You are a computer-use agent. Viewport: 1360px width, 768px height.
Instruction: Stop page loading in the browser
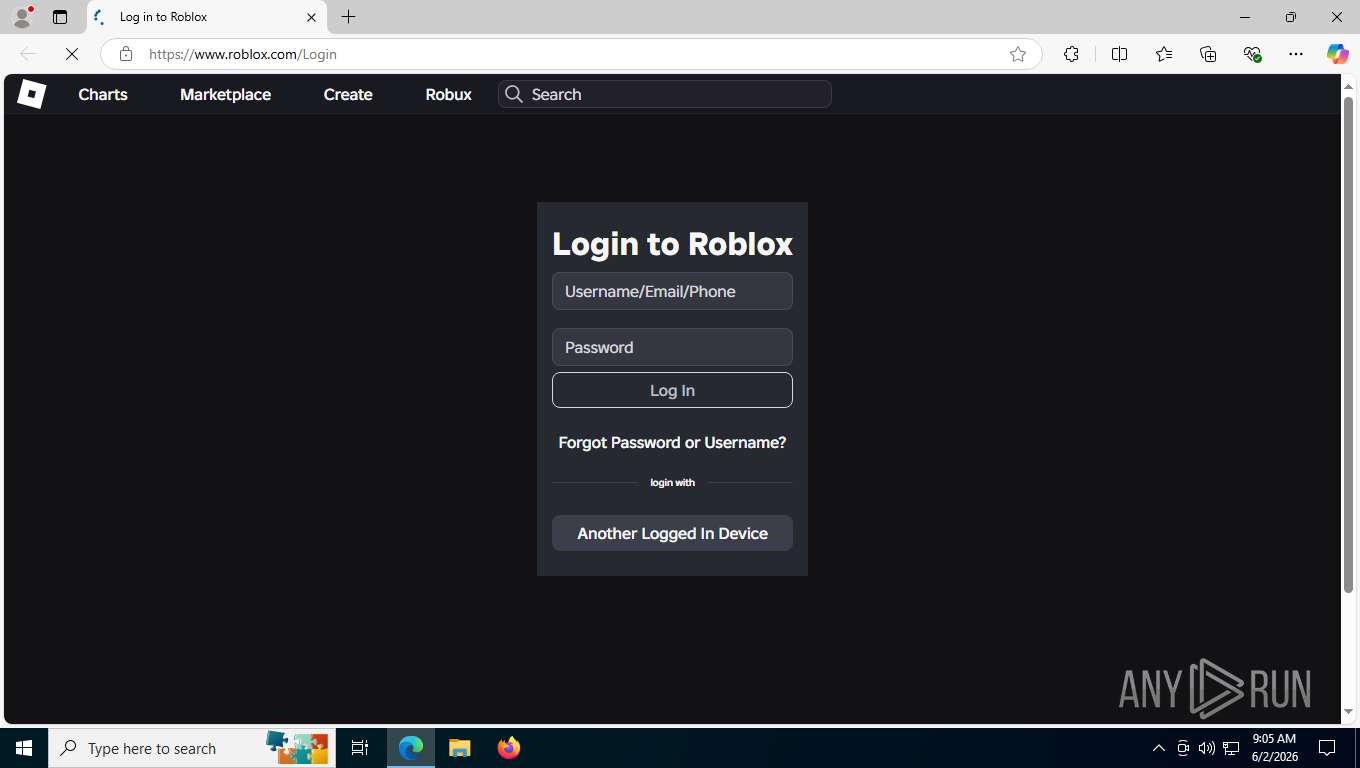click(x=72, y=54)
